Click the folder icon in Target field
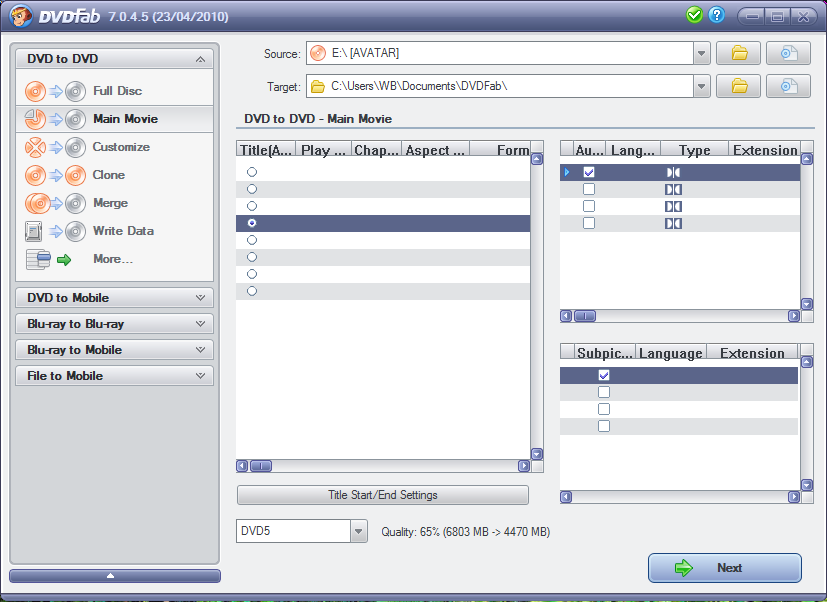The image size is (827, 602). coord(318,87)
